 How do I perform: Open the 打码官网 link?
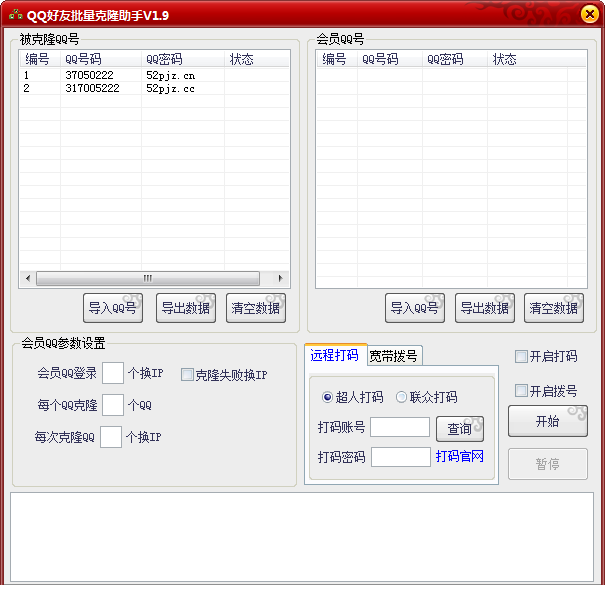click(460, 456)
